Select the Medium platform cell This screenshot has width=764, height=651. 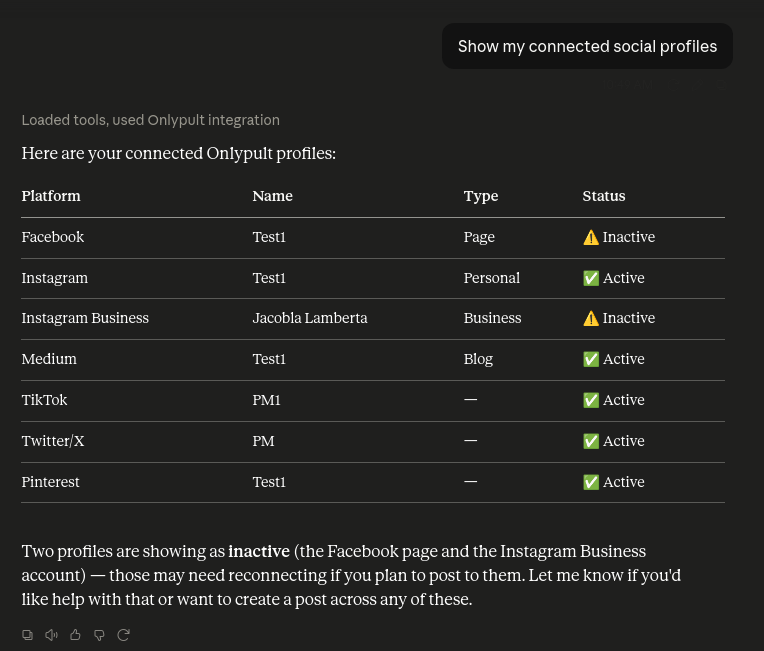coord(49,359)
